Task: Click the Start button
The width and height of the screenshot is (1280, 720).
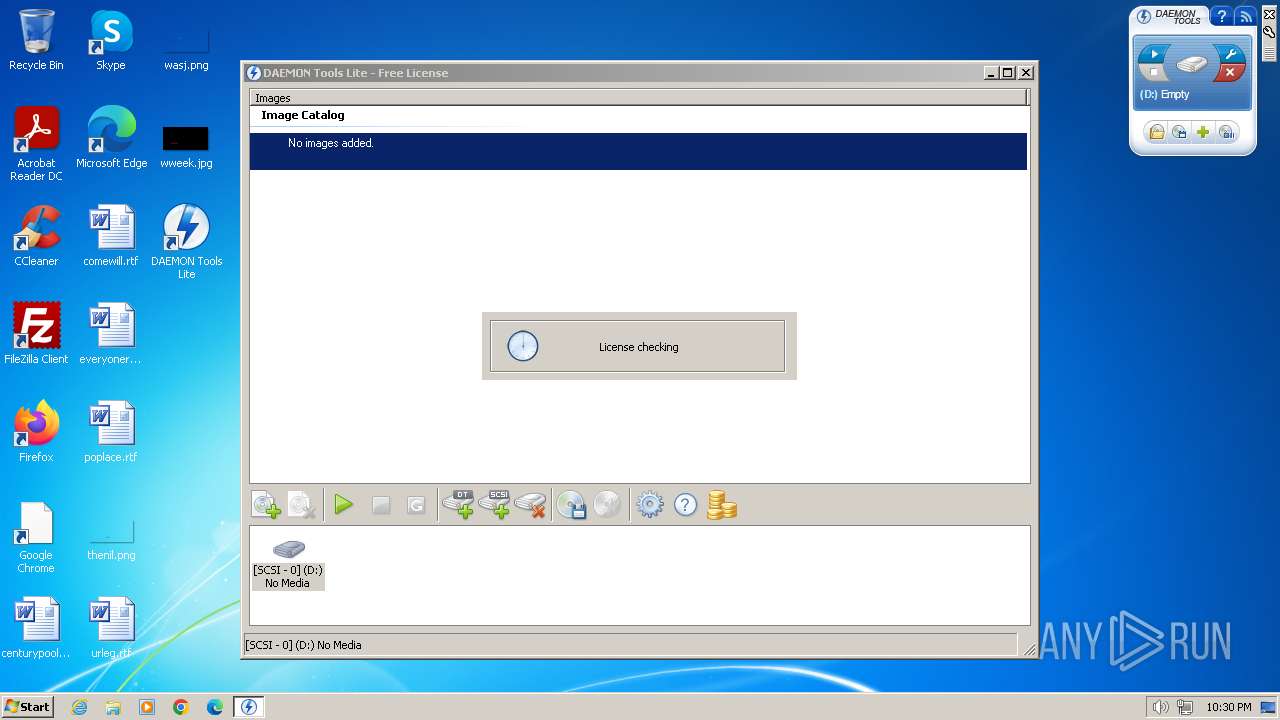Action: [x=27, y=707]
